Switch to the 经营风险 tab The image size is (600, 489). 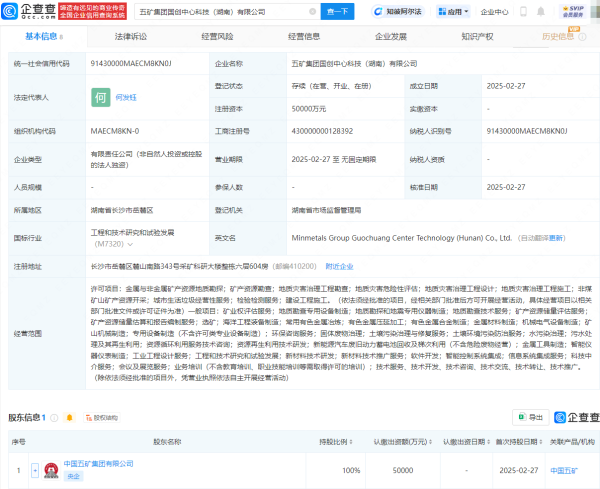217,37
